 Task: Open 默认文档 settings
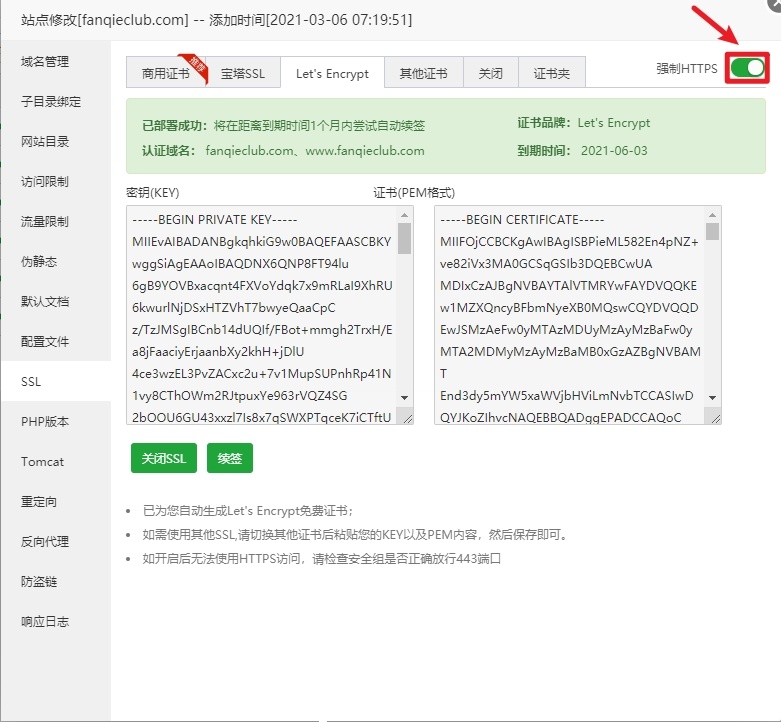(56, 301)
